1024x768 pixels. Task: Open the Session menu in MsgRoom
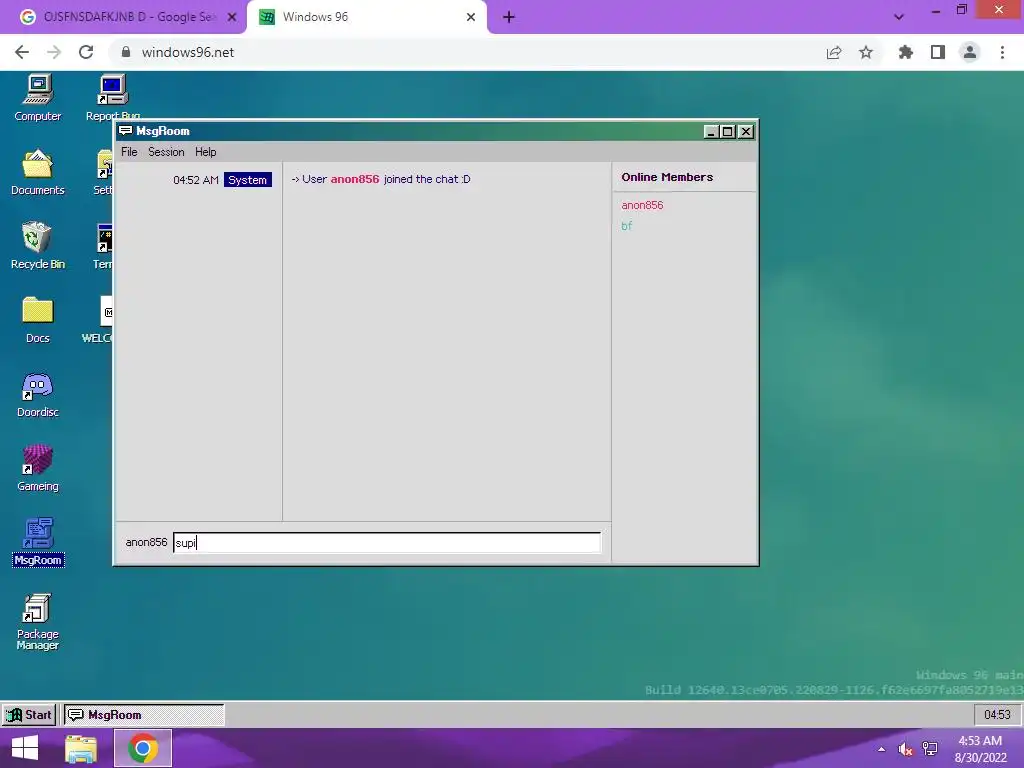[166, 152]
